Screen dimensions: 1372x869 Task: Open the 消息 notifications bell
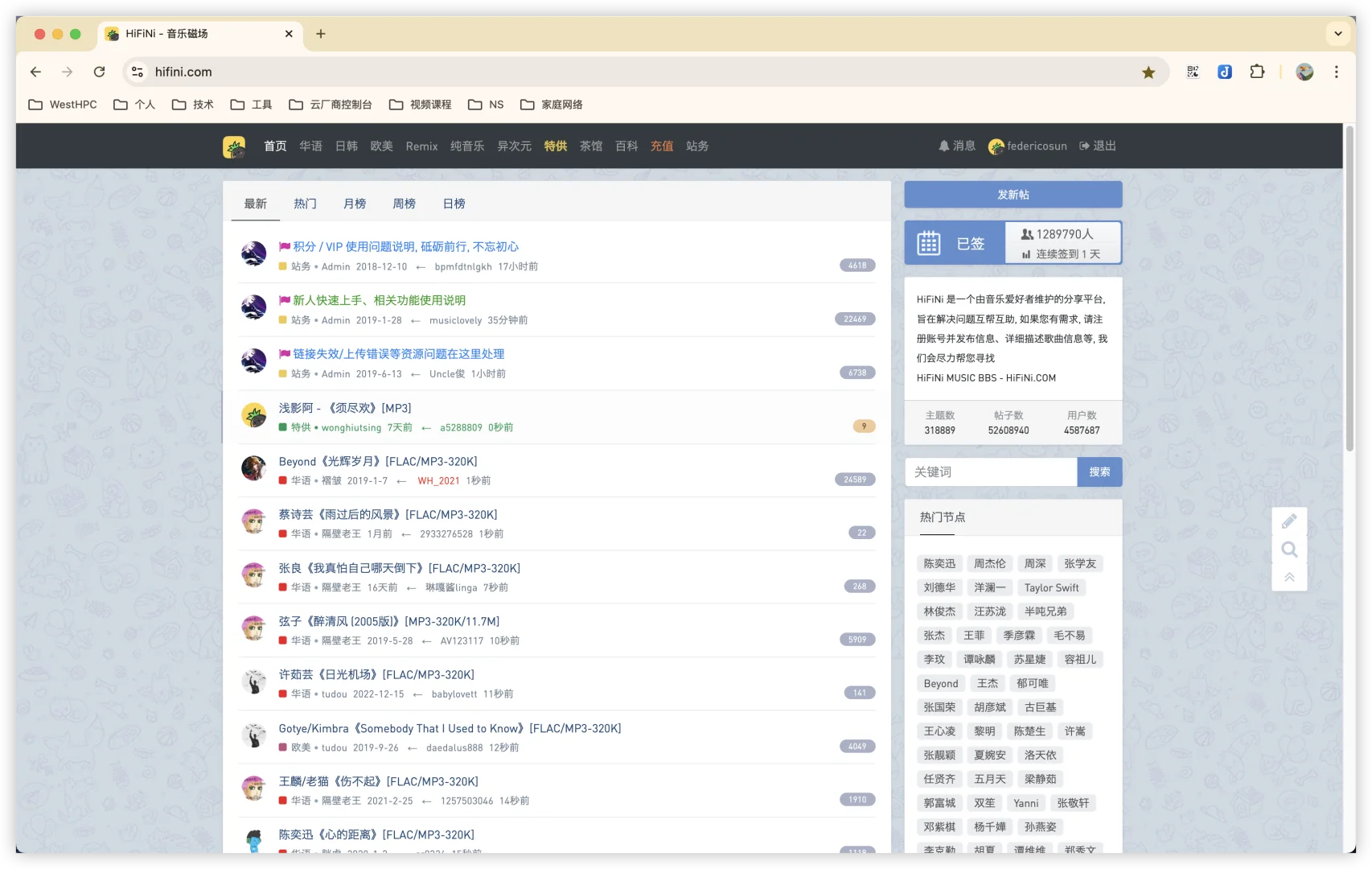pos(957,146)
